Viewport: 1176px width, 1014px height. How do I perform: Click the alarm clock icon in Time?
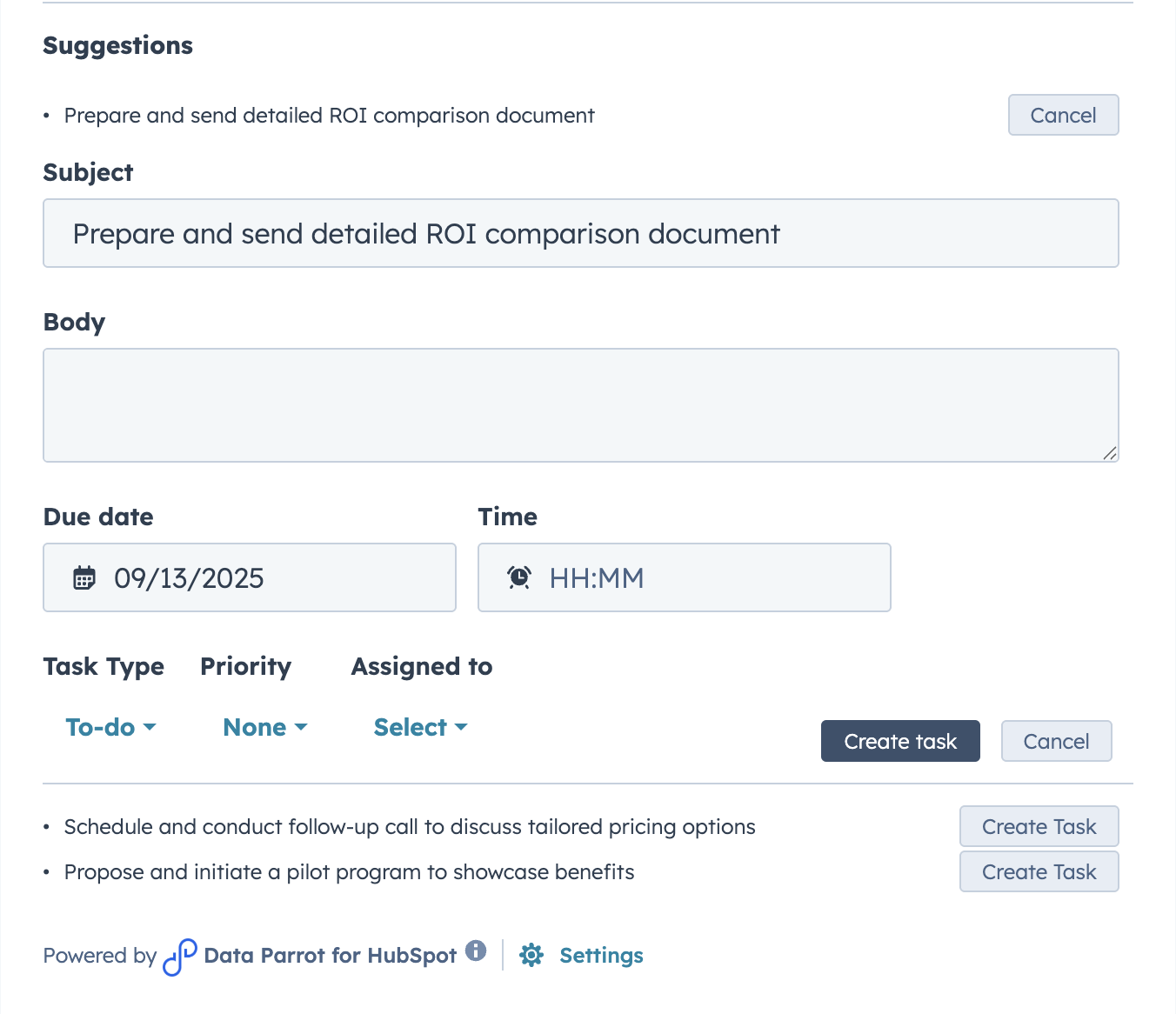coord(519,577)
